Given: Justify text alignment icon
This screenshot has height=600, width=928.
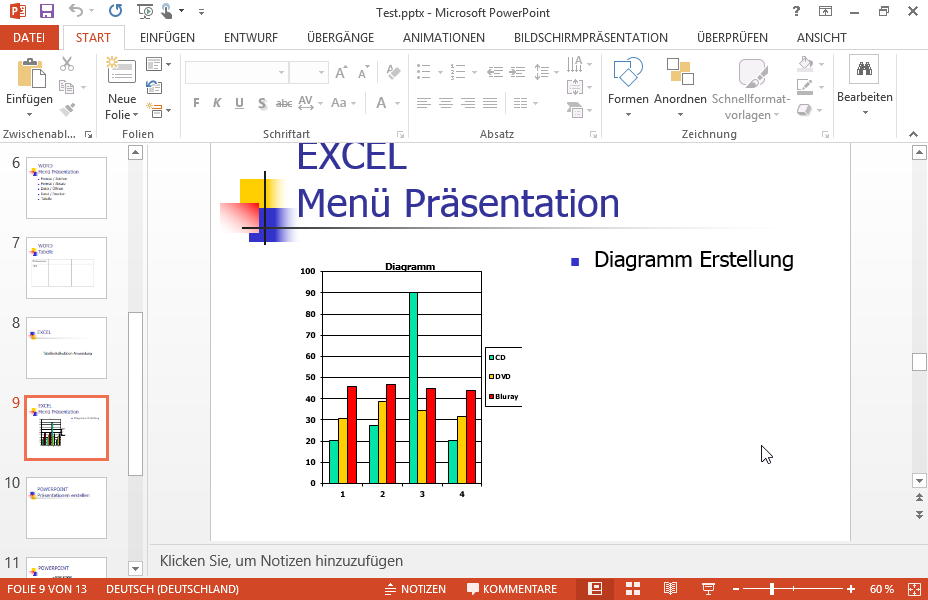Looking at the screenshot, I should [490, 103].
